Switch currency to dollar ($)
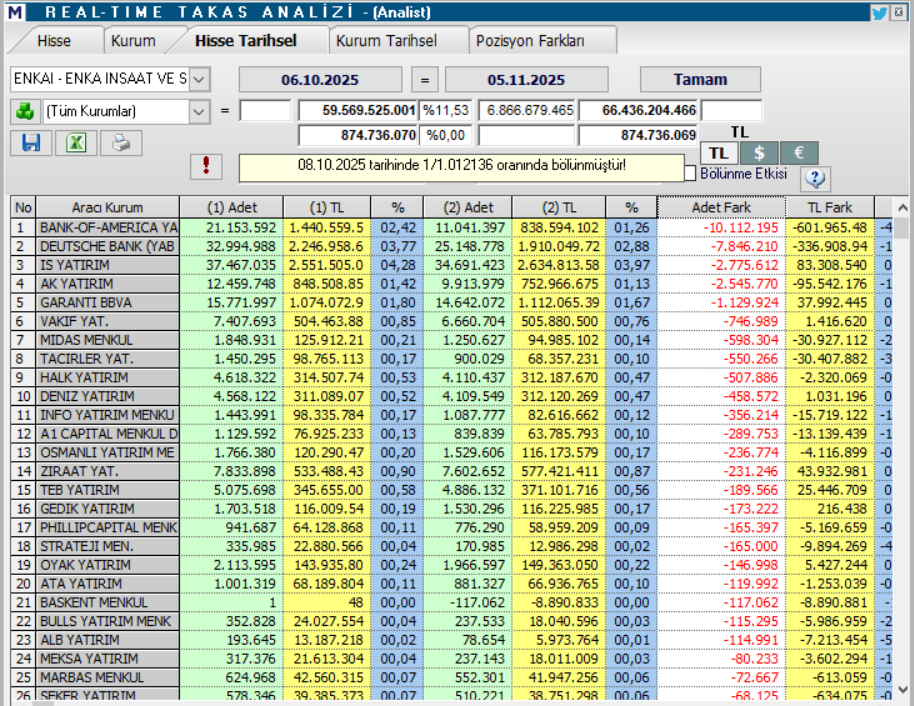The height and width of the screenshot is (706, 914). tap(759, 153)
